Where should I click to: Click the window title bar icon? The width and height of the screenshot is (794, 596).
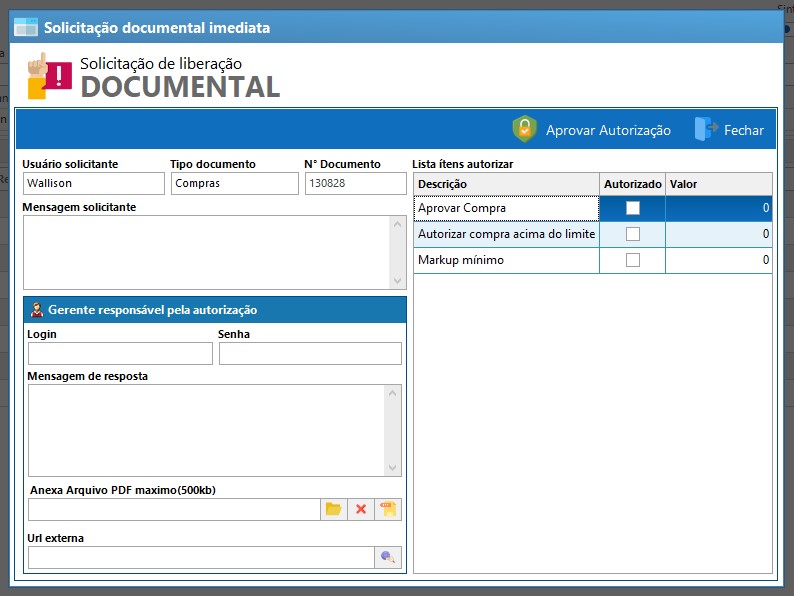tap(25, 27)
